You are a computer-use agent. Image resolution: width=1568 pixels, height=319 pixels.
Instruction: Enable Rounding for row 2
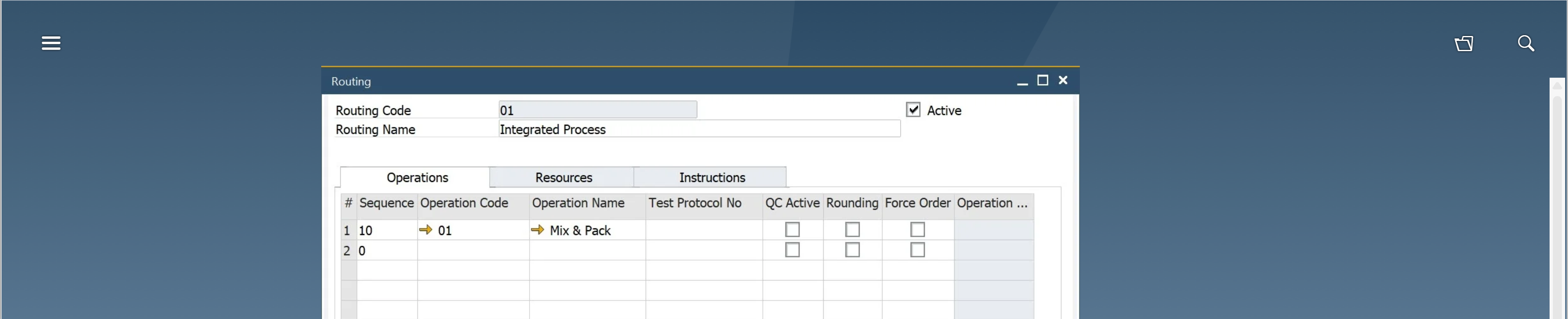[852, 250]
